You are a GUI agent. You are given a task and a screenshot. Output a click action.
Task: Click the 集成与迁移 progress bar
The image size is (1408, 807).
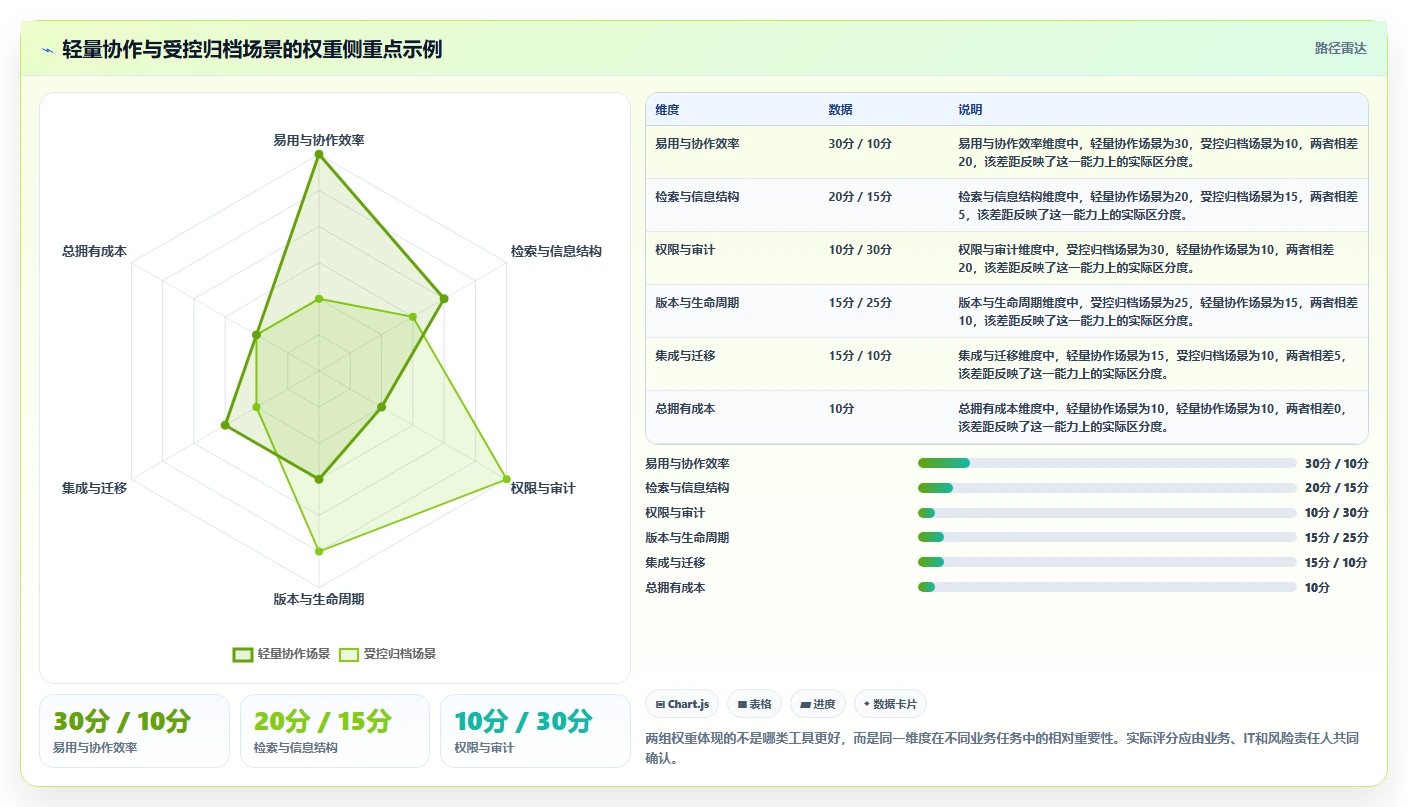tap(1107, 562)
